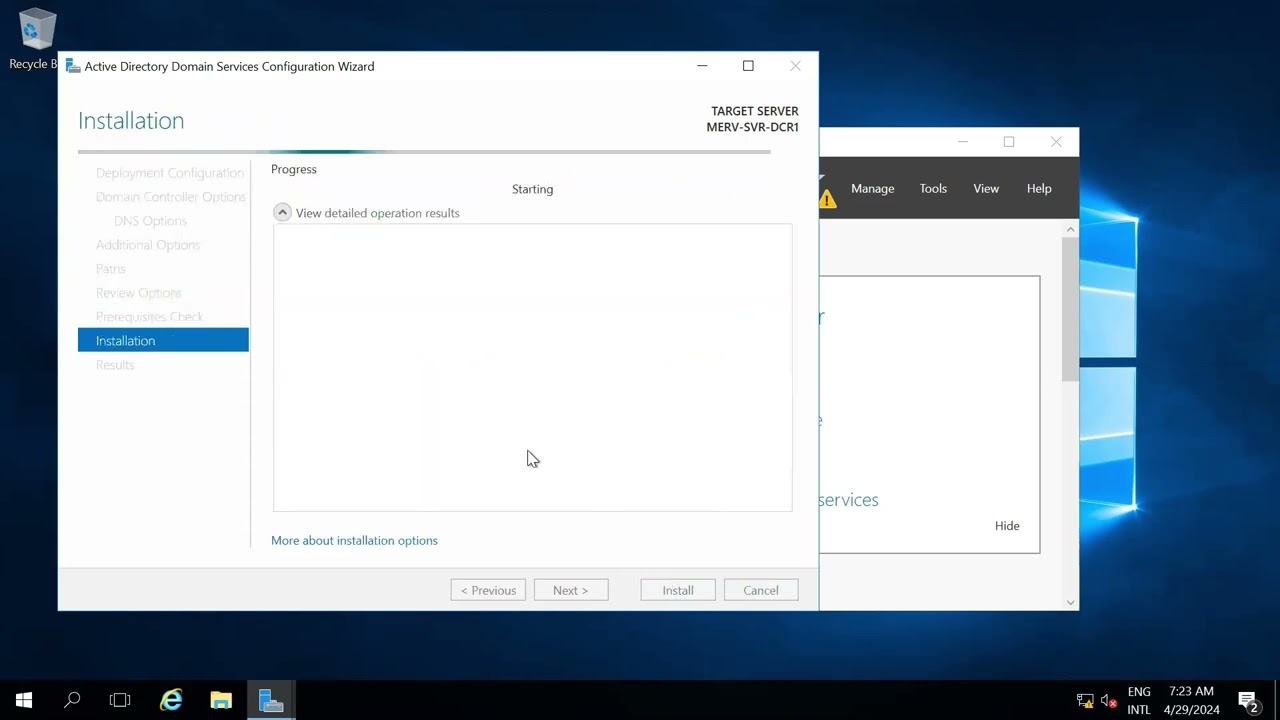Switch to Server Manager taskbar icon
This screenshot has width=1280, height=720.
271,700
